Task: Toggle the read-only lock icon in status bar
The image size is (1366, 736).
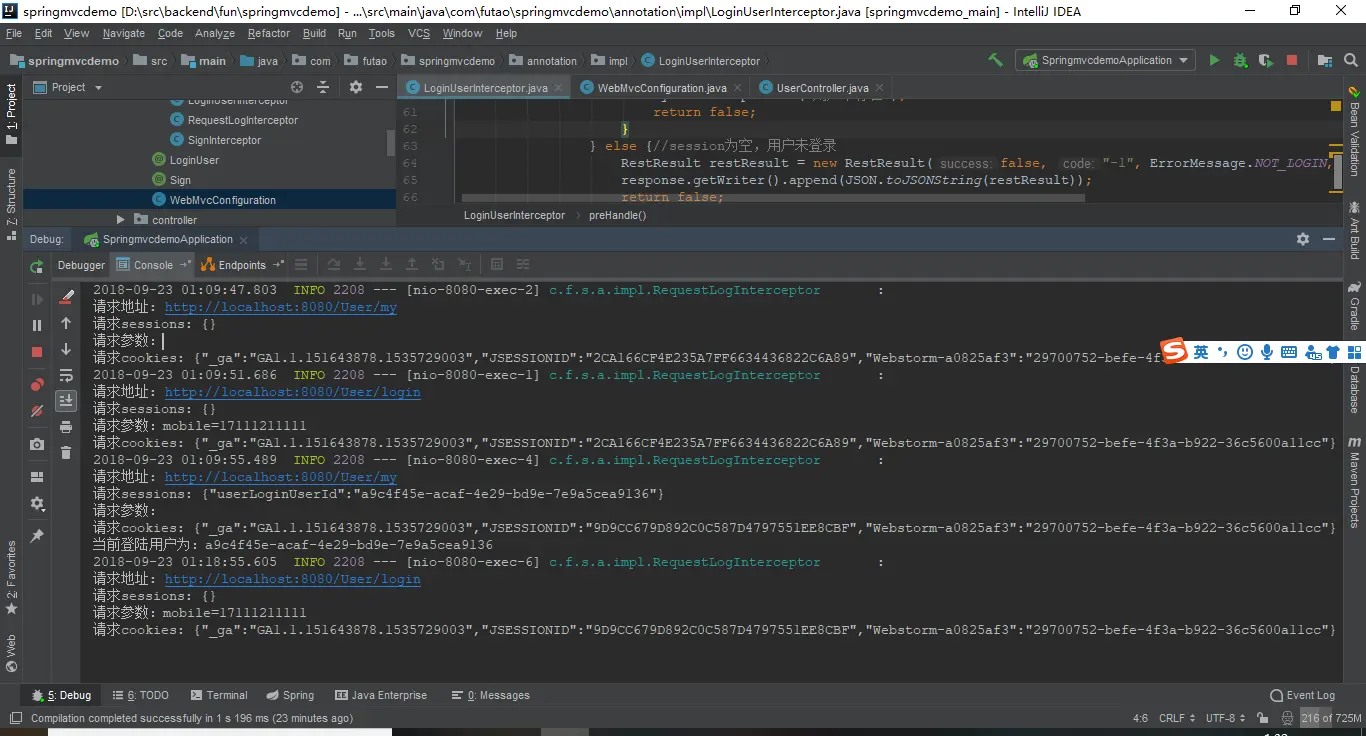Action: tap(1264, 718)
